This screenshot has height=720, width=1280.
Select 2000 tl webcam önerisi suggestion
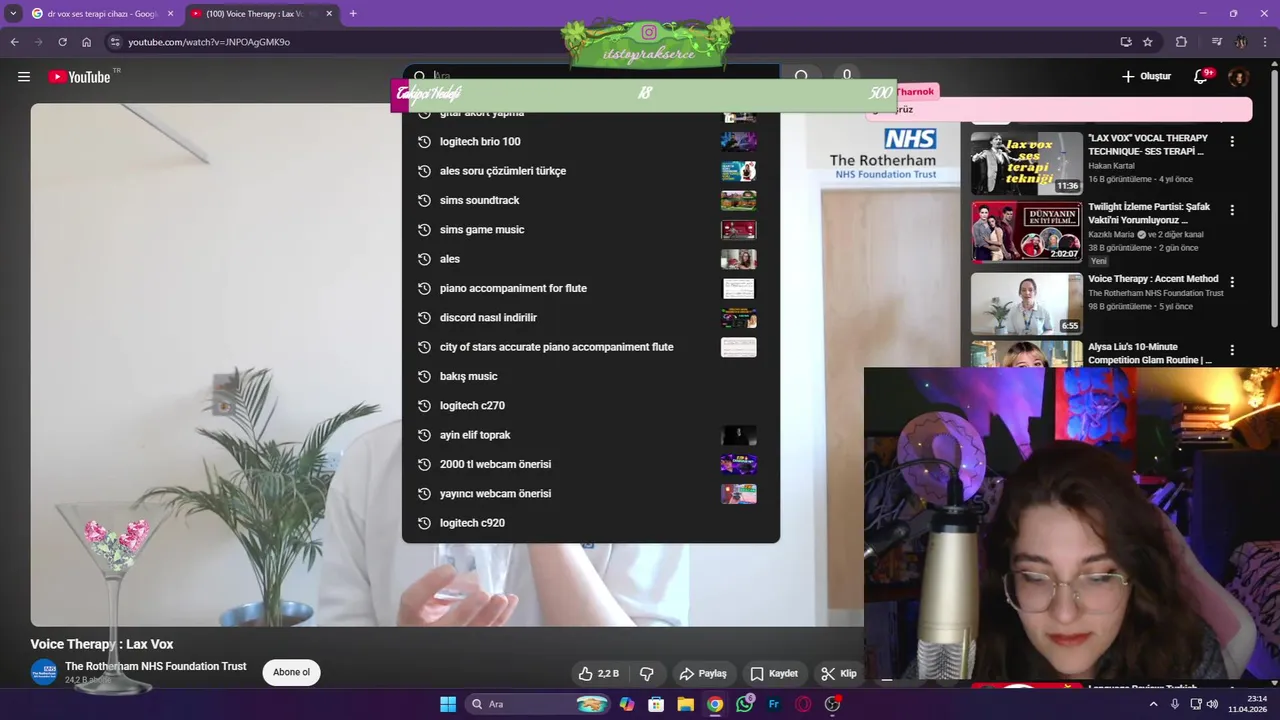[590, 464]
